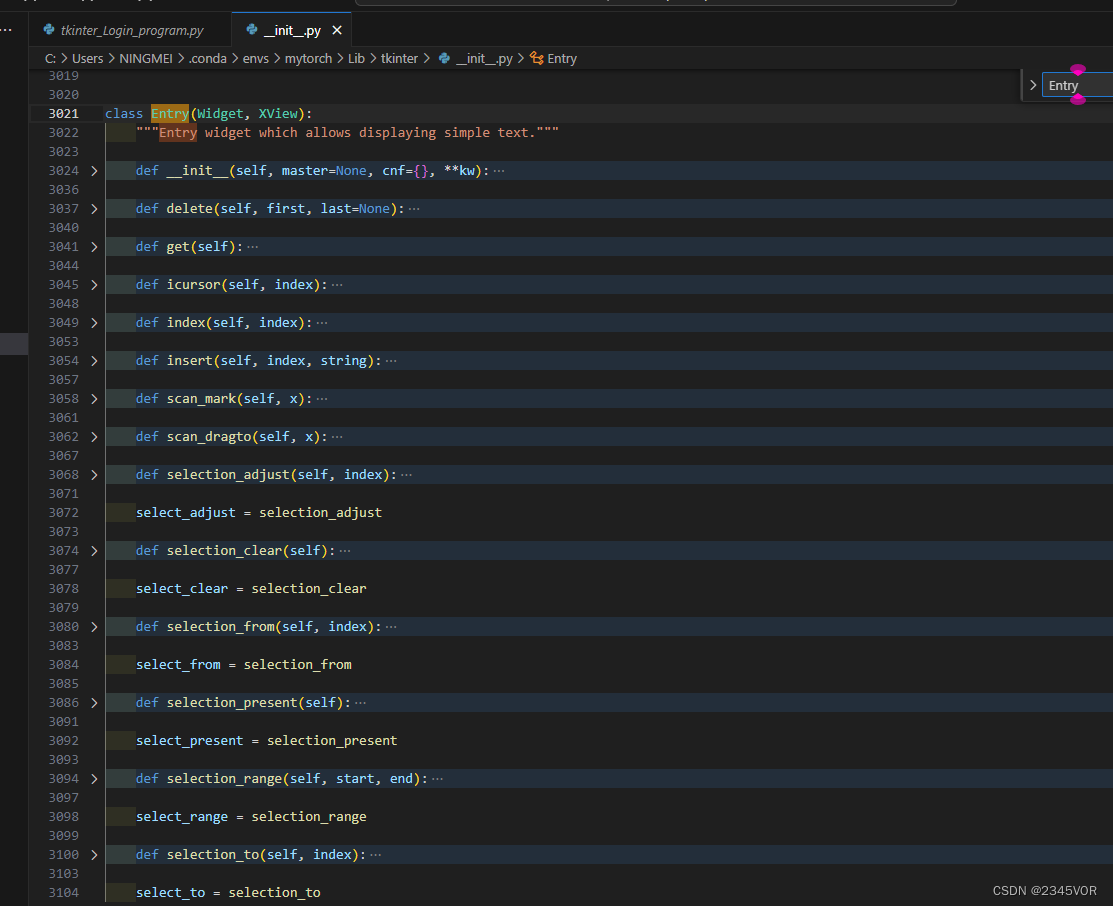Screen dimensions: 1113x906
Task: Click fold ellipsis after selection_clear signature
Action: tap(345, 550)
